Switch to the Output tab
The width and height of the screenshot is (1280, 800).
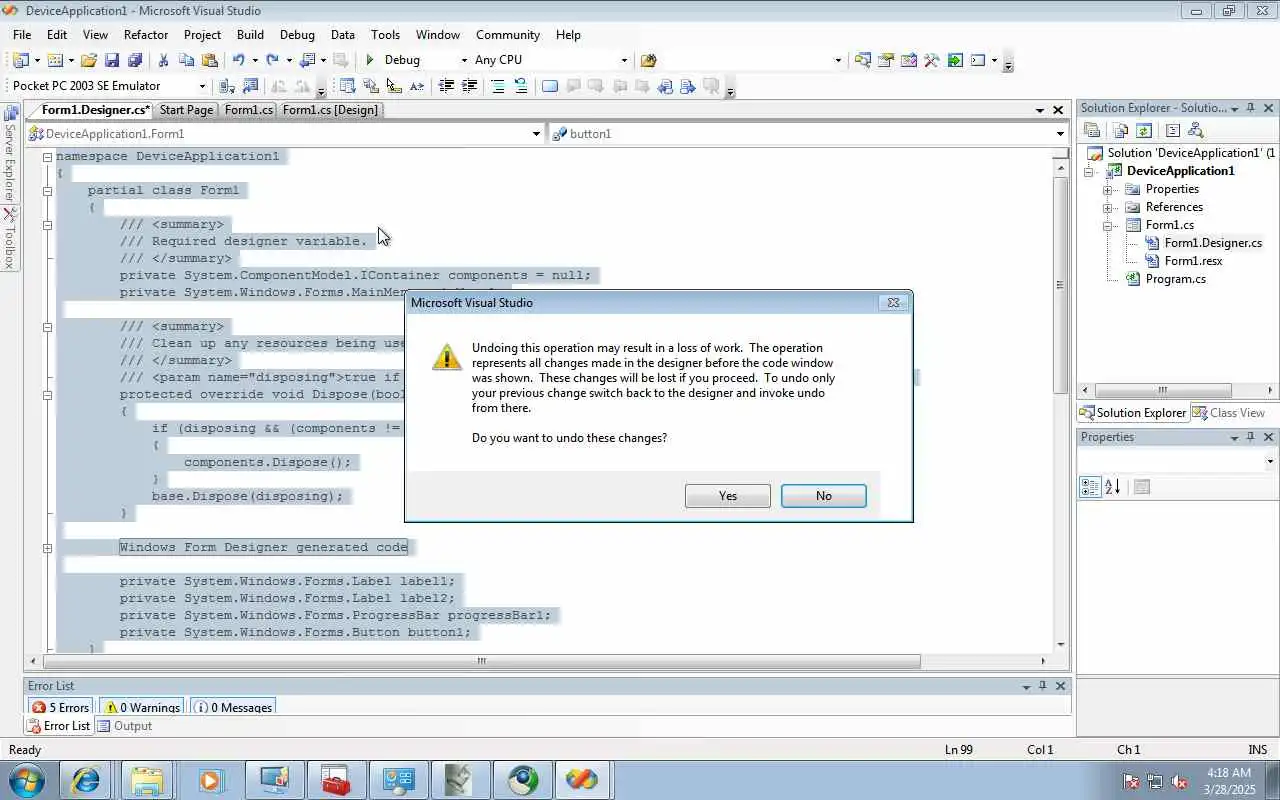[x=124, y=726]
